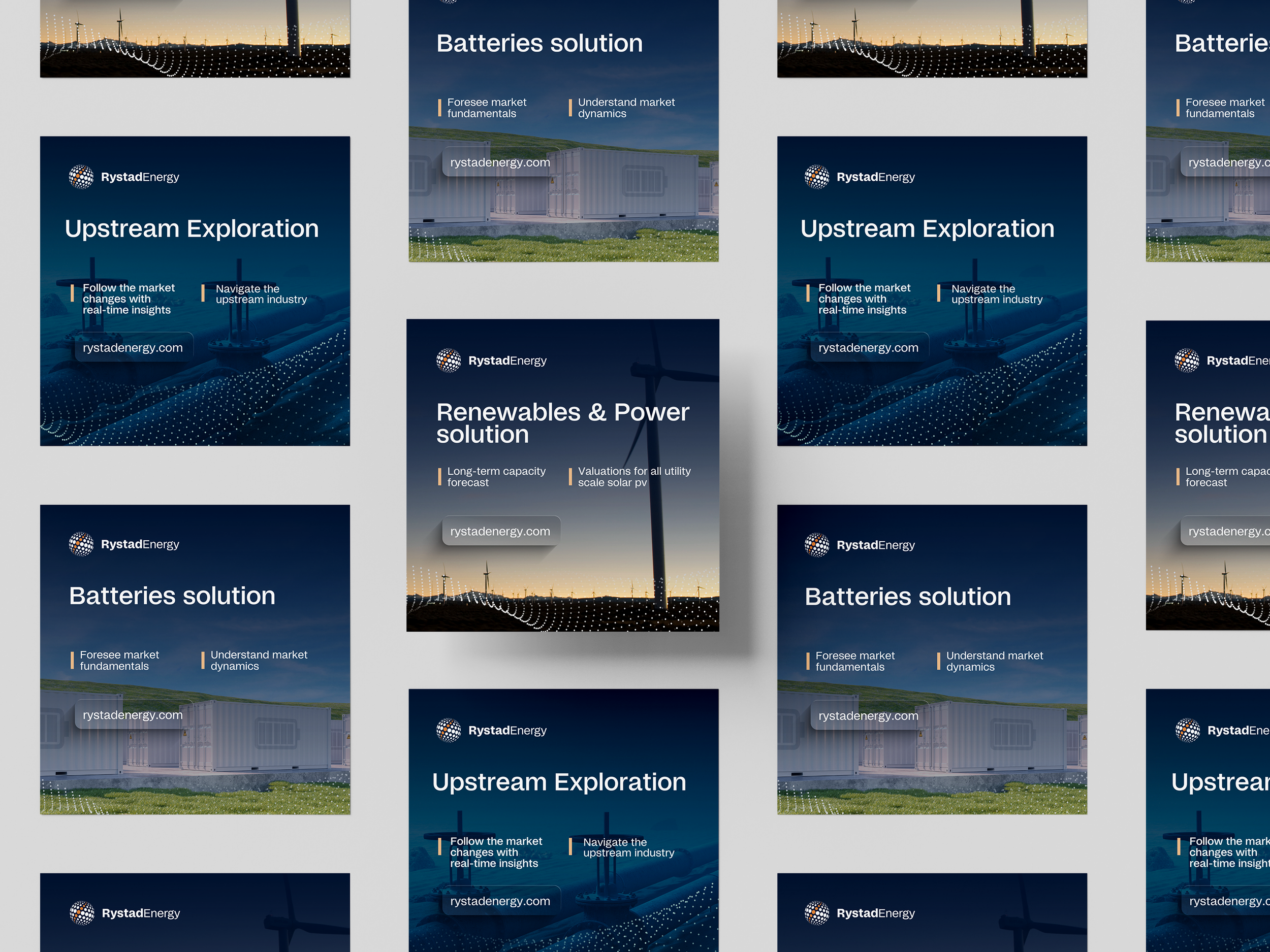This screenshot has width=1270, height=952.
Task: Select 'Foresee market fundamentals' on the Batteries card above the center card
Action: click(x=486, y=108)
